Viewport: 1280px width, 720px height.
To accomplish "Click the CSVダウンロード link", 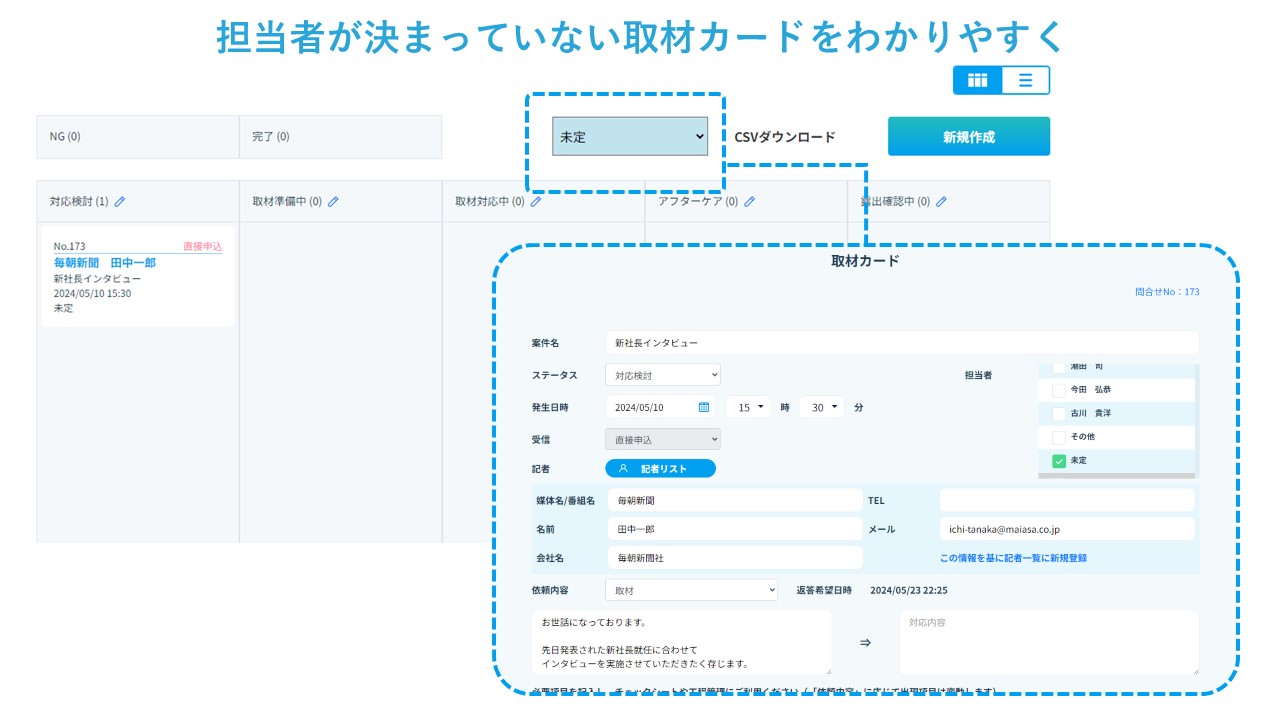I will (x=785, y=137).
